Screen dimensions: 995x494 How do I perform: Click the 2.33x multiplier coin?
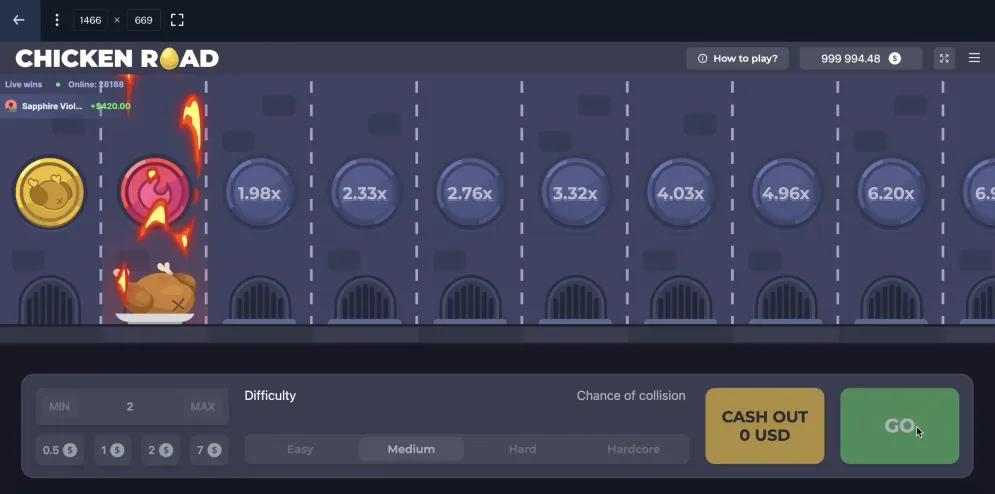364,193
